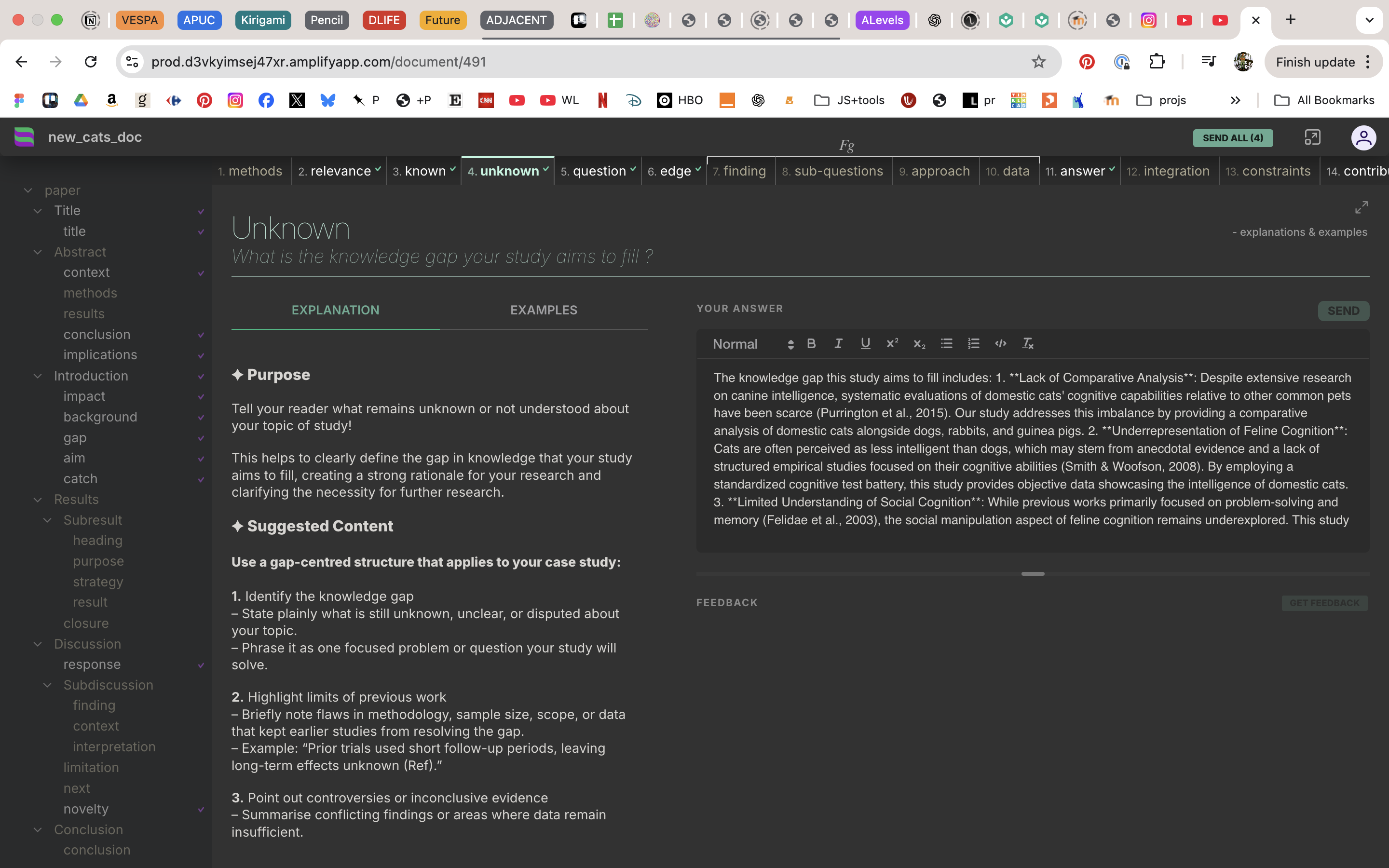Viewport: 1389px width, 868px height.
Task: Collapse the Introduction section in sidebar
Action: (x=38, y=376)
